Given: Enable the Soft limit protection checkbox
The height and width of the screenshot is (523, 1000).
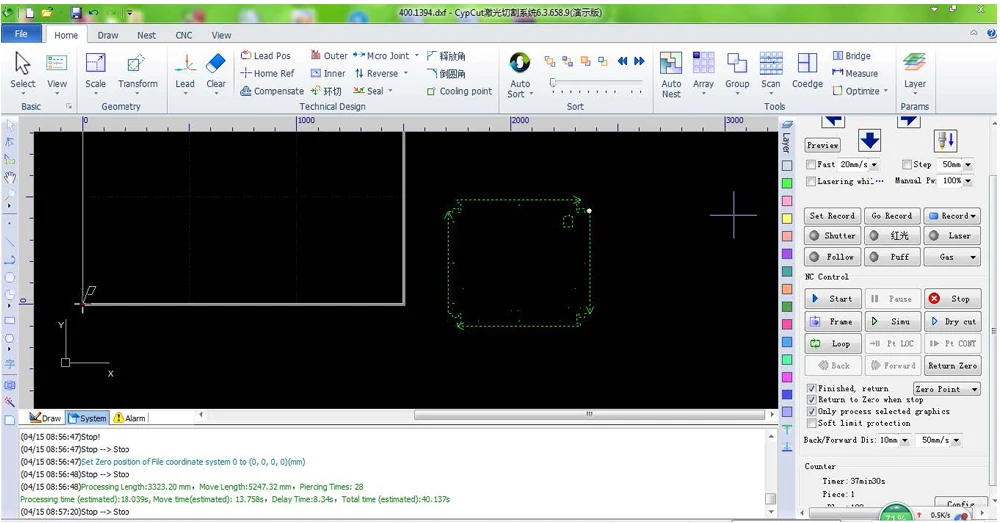Looking at the screenshot, I should point(812,423).
